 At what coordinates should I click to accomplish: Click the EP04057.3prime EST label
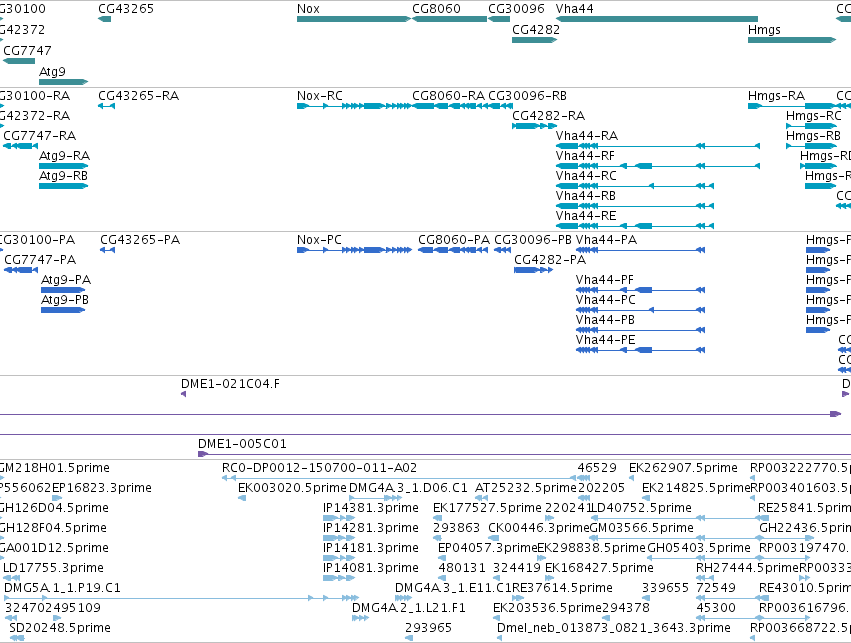click(487, 548)
